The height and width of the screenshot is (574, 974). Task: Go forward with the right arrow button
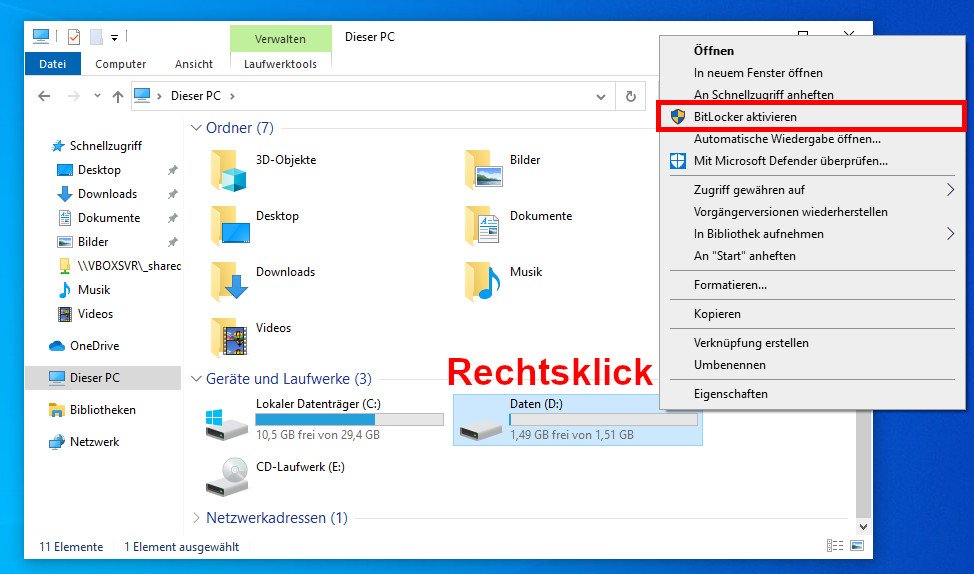74,96
